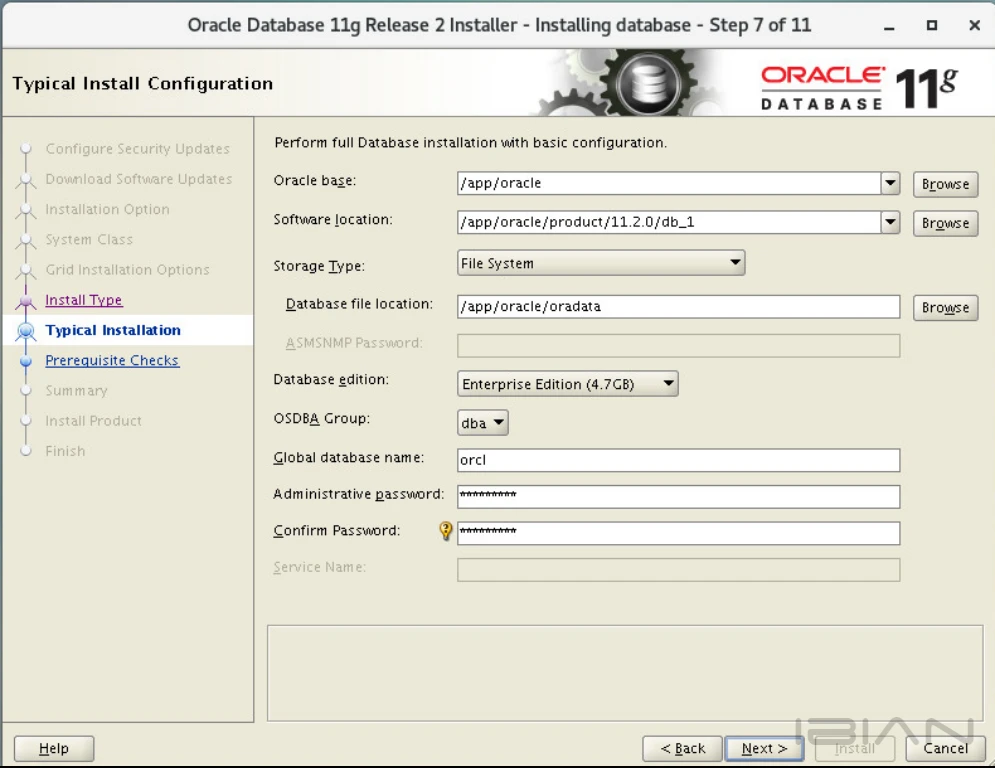995x768 pixels.
Task: Click the Global database name field
Action: [x=678, y=460]
